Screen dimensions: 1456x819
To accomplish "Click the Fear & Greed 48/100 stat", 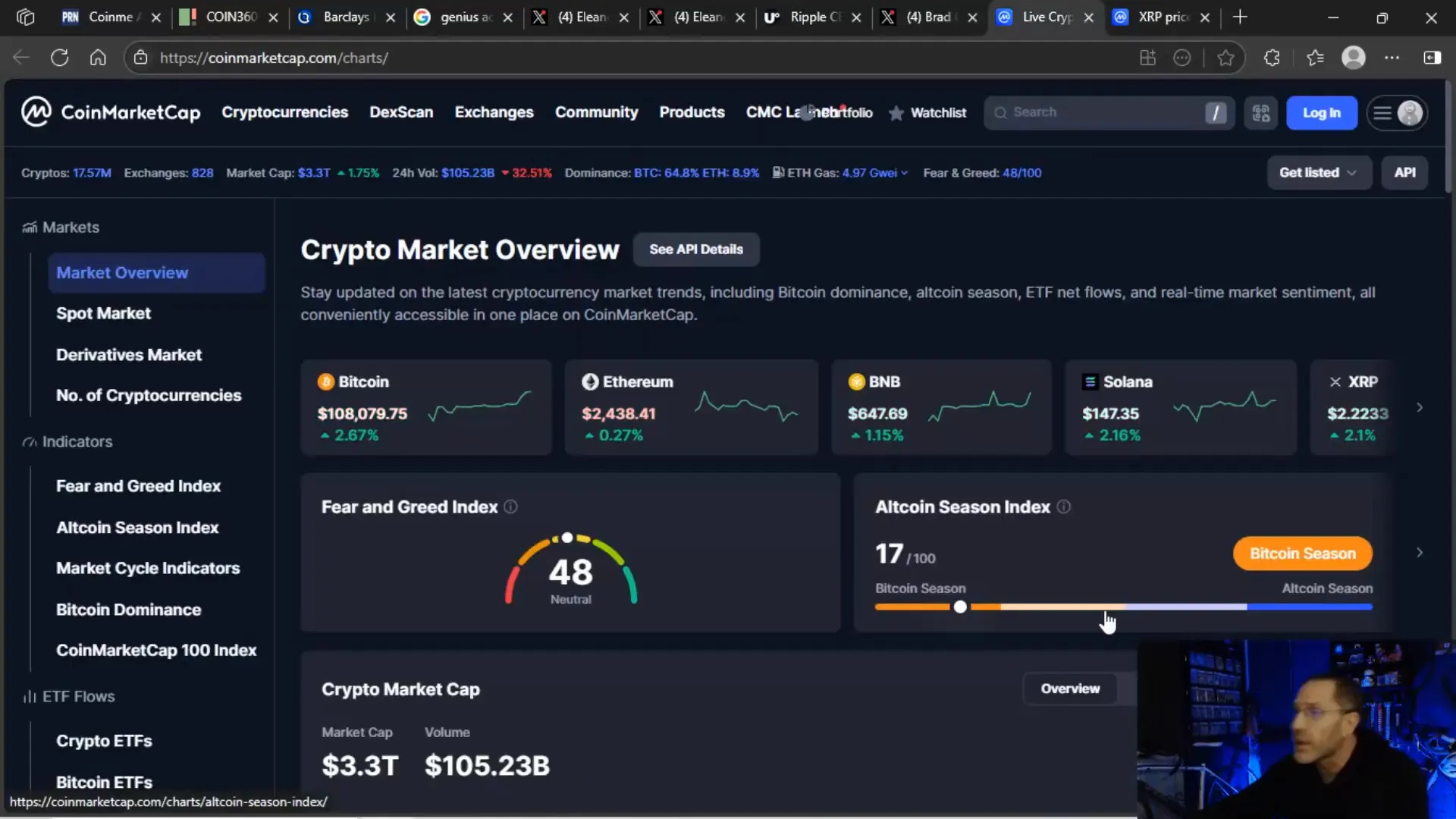I will 982,173.
